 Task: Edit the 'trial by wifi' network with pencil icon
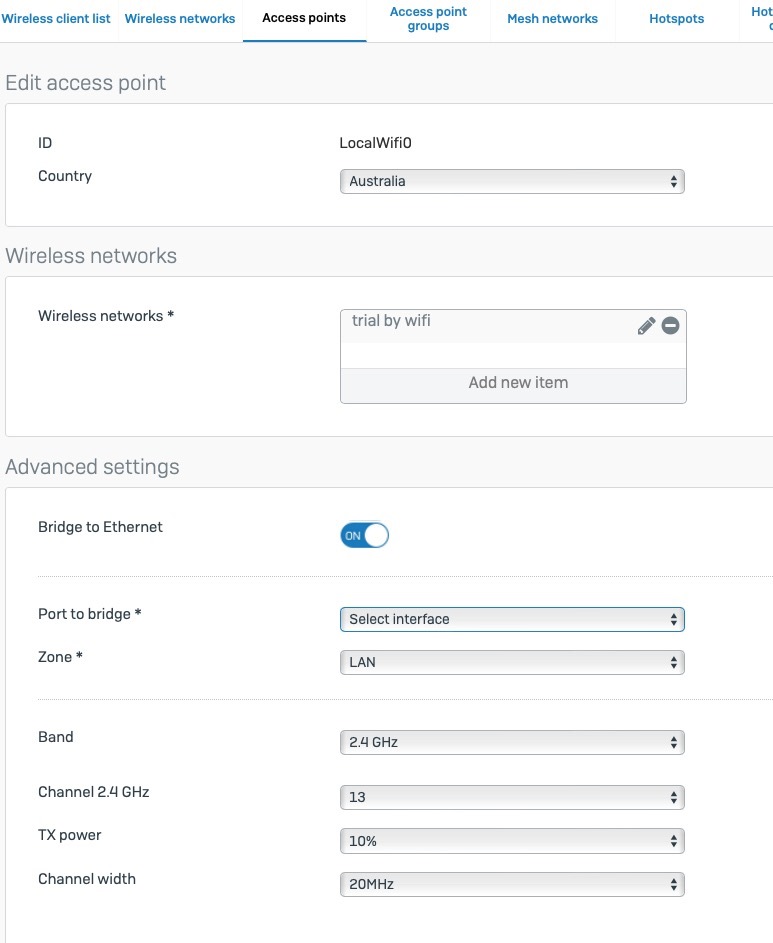[x=646, y=326]
